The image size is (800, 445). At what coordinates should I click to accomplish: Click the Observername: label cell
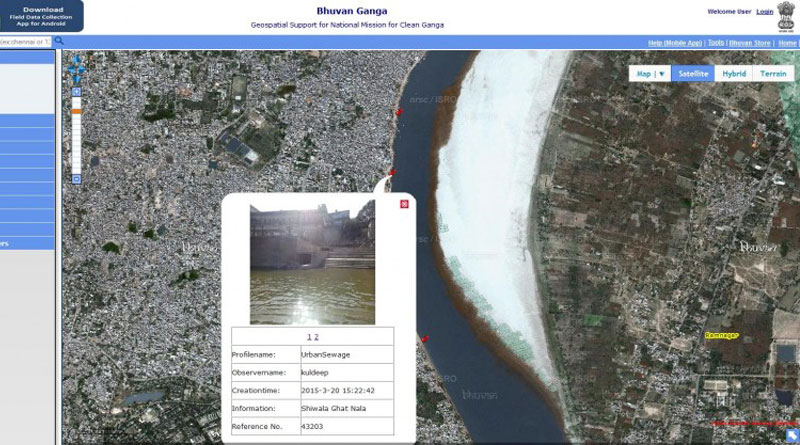tap(266, 373)
